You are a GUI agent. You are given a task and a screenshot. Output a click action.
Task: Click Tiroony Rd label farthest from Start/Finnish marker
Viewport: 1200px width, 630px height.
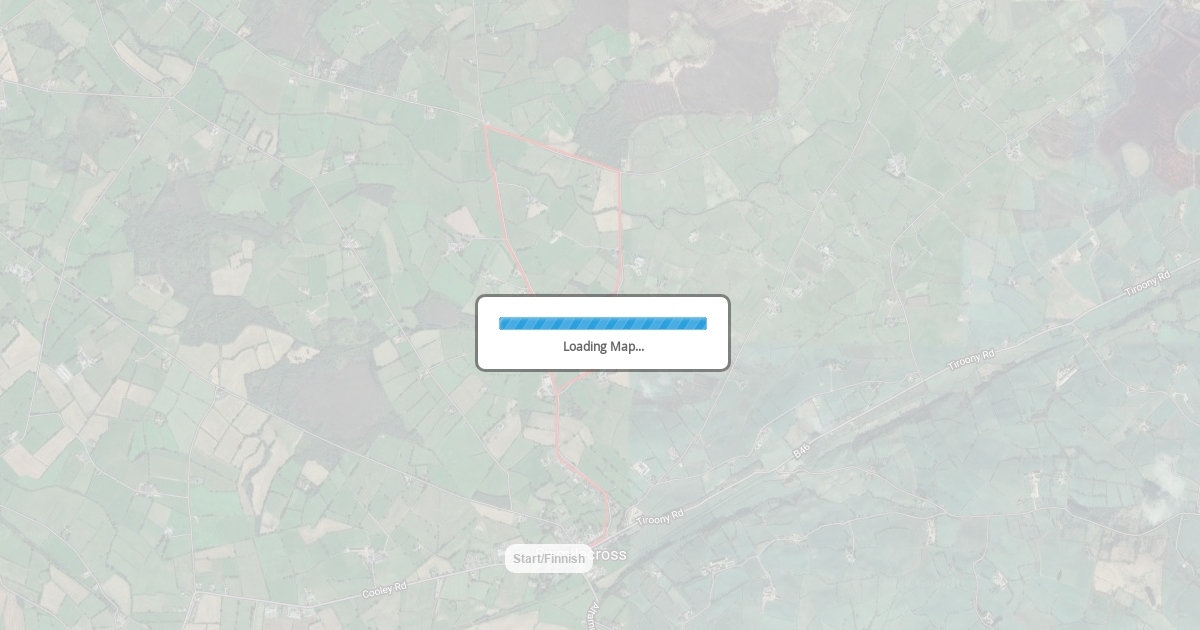click(1147, 283)
